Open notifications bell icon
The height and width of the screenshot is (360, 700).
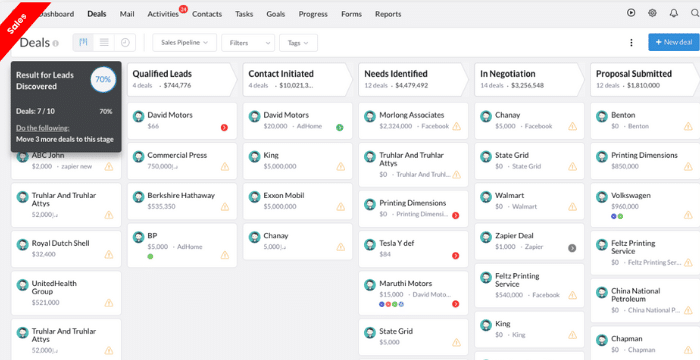[x=674, y=13]
